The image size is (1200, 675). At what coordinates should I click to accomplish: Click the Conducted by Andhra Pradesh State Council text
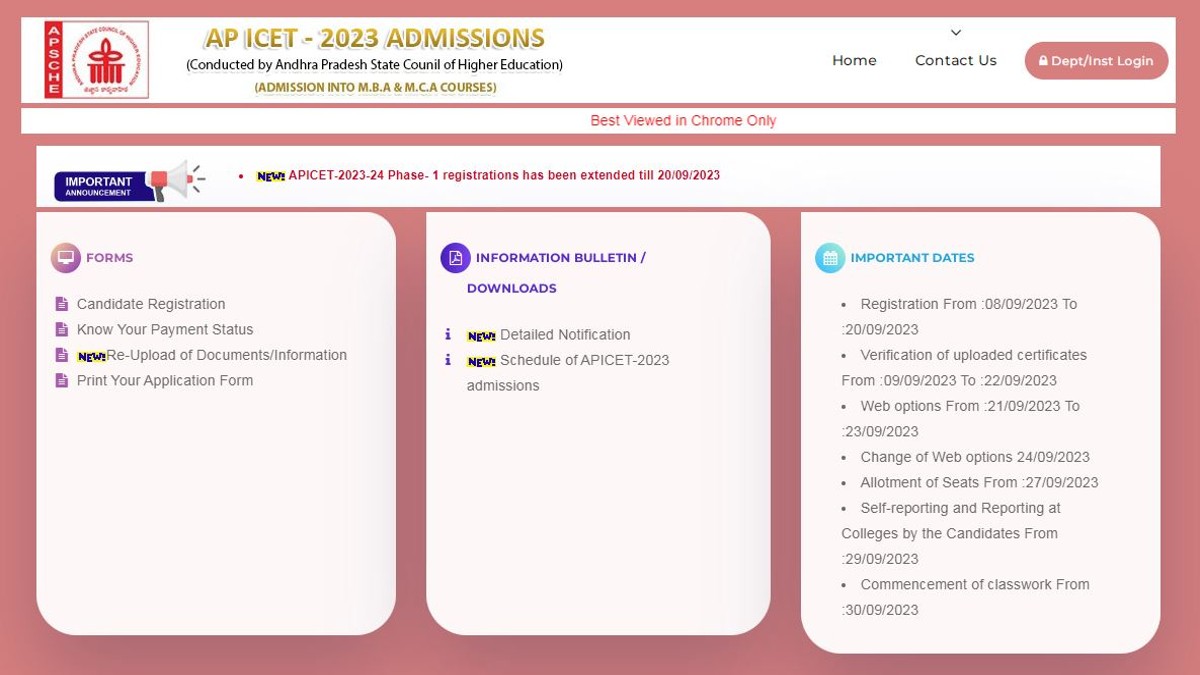[374, 66]
